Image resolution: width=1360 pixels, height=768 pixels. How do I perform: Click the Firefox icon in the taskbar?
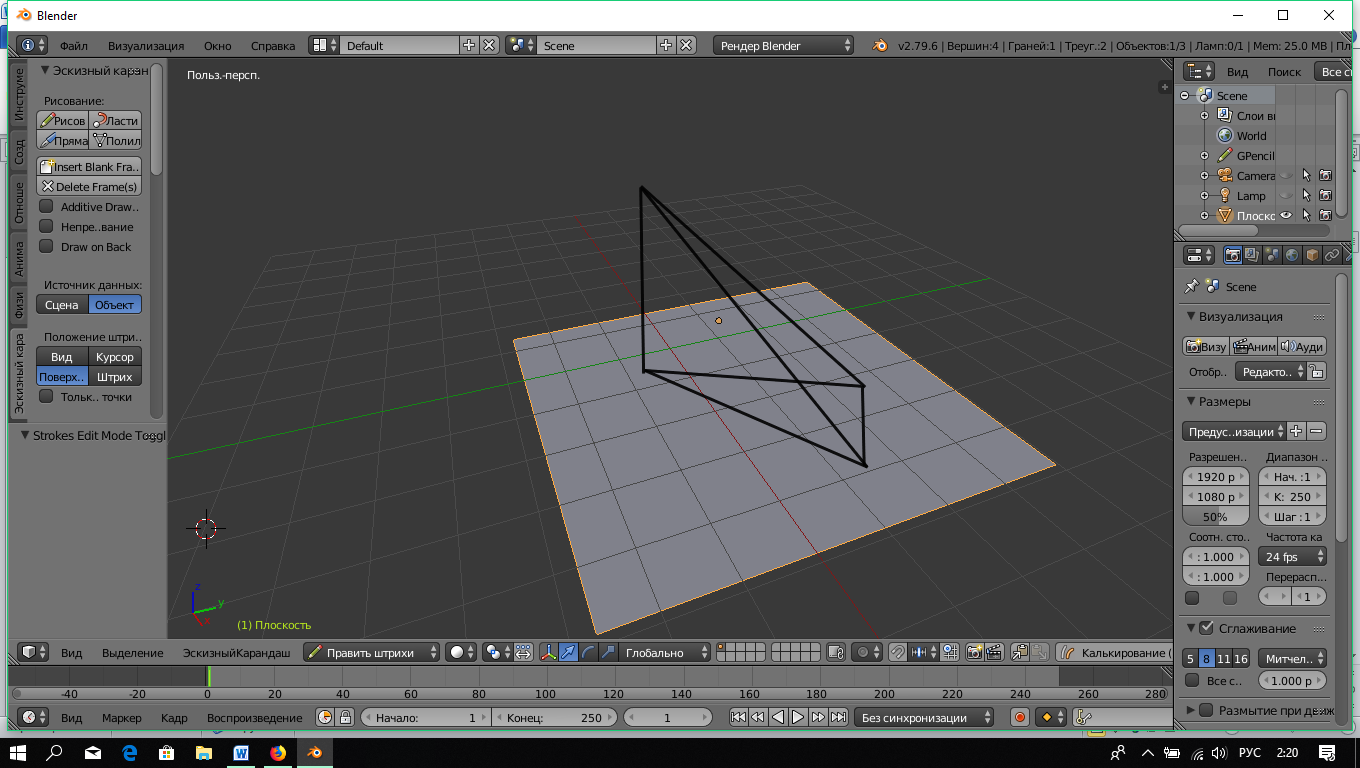tap(278, 752)
